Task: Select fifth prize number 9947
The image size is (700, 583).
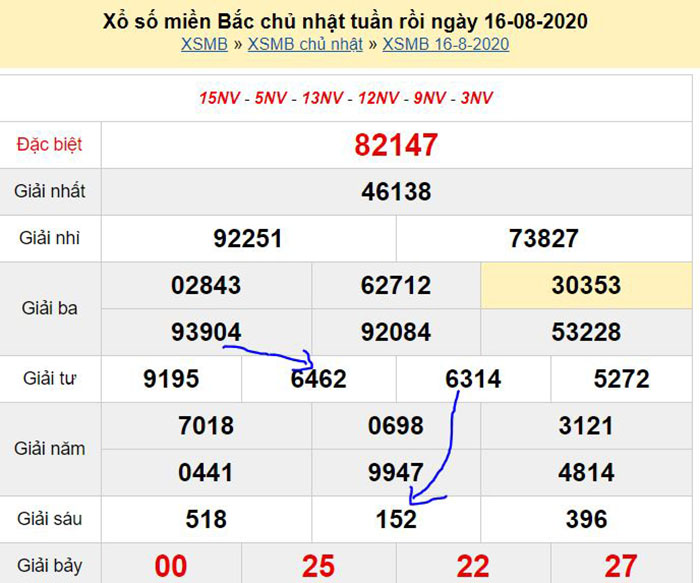Action: (x=396, y=473)
